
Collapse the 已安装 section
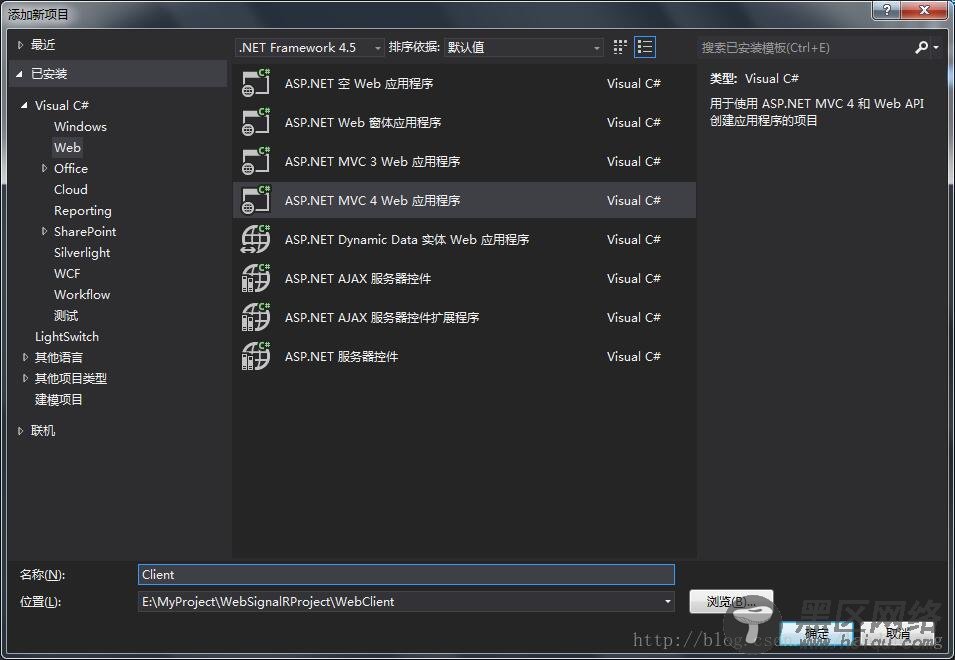19,74
